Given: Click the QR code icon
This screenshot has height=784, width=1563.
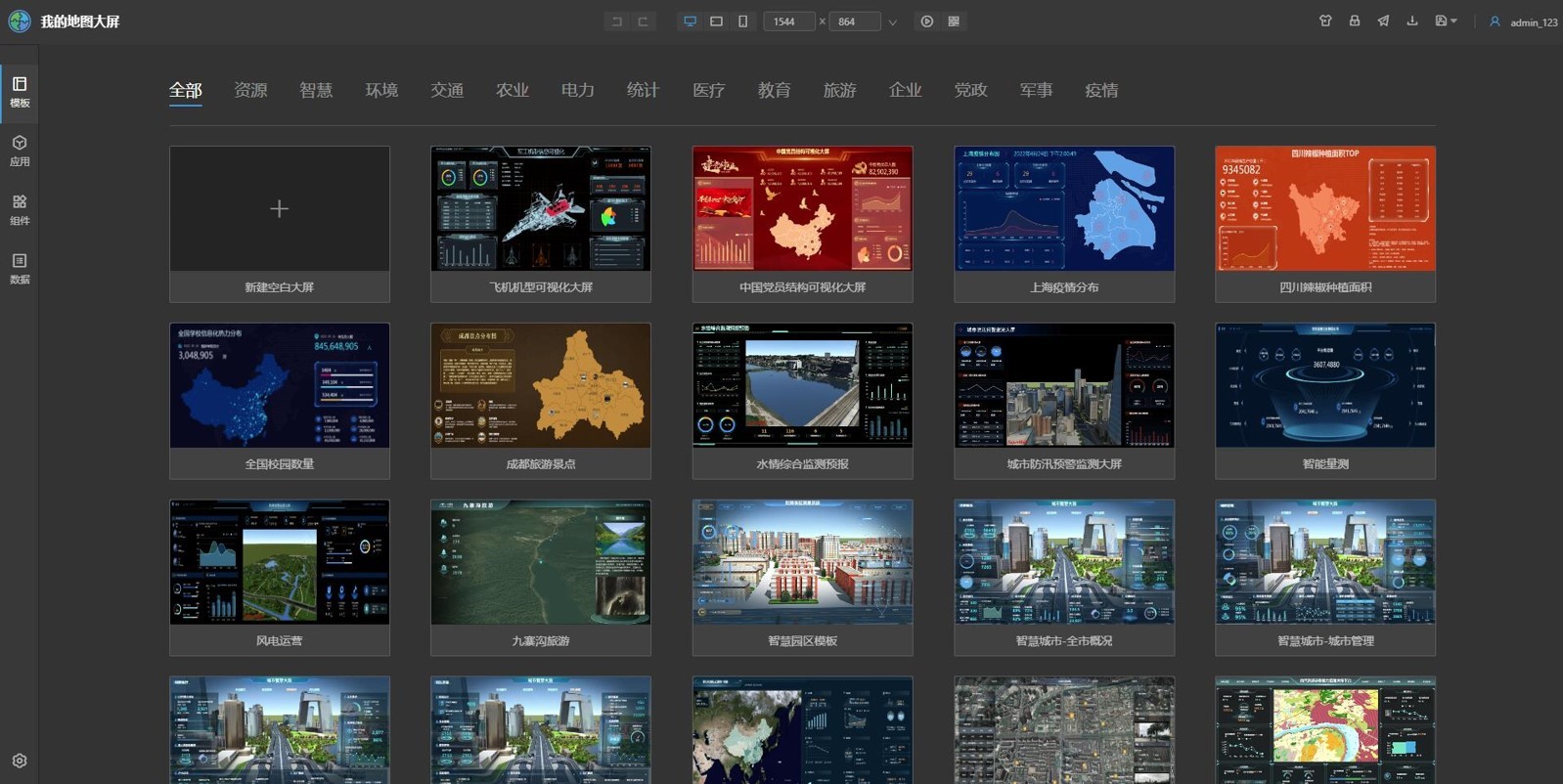Looking at the screenshot, I should (954, 22).
